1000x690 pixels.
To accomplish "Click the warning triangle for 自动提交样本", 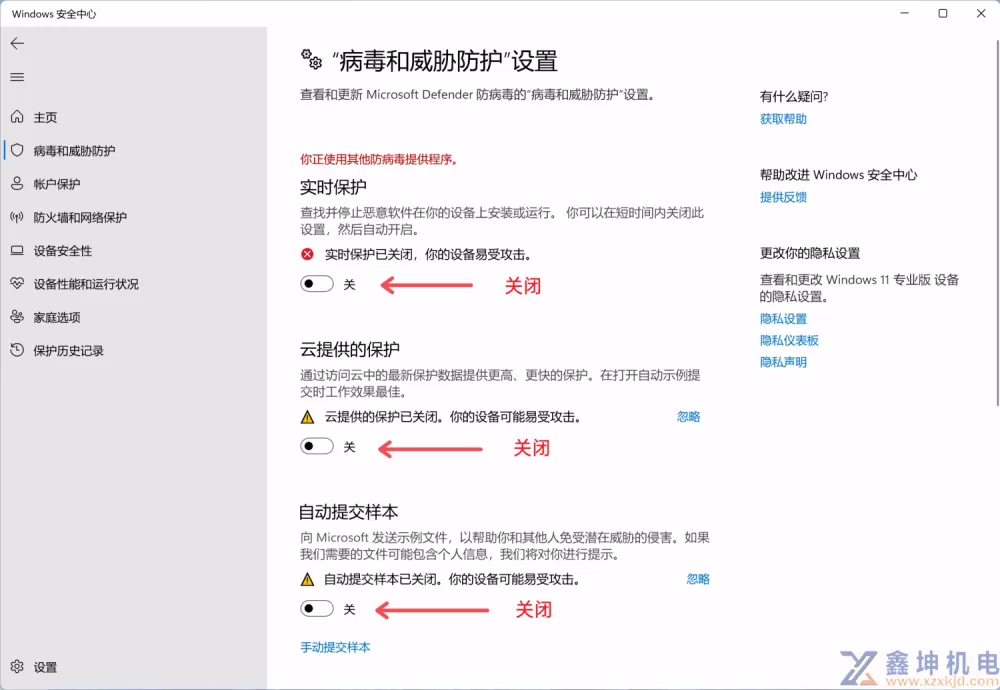I will (307, 580).
